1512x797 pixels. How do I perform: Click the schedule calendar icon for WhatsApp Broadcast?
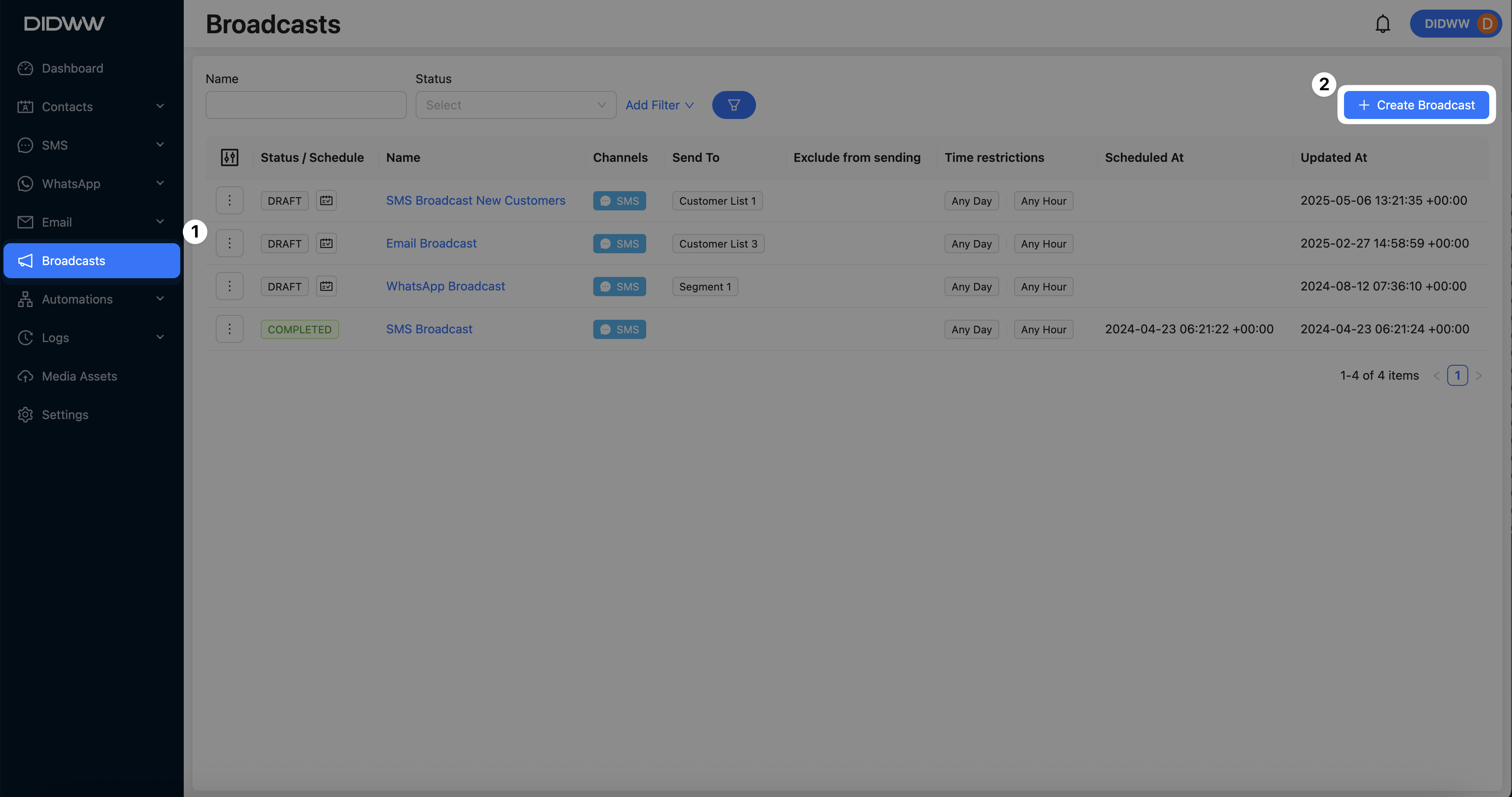(x=326, y=287)
